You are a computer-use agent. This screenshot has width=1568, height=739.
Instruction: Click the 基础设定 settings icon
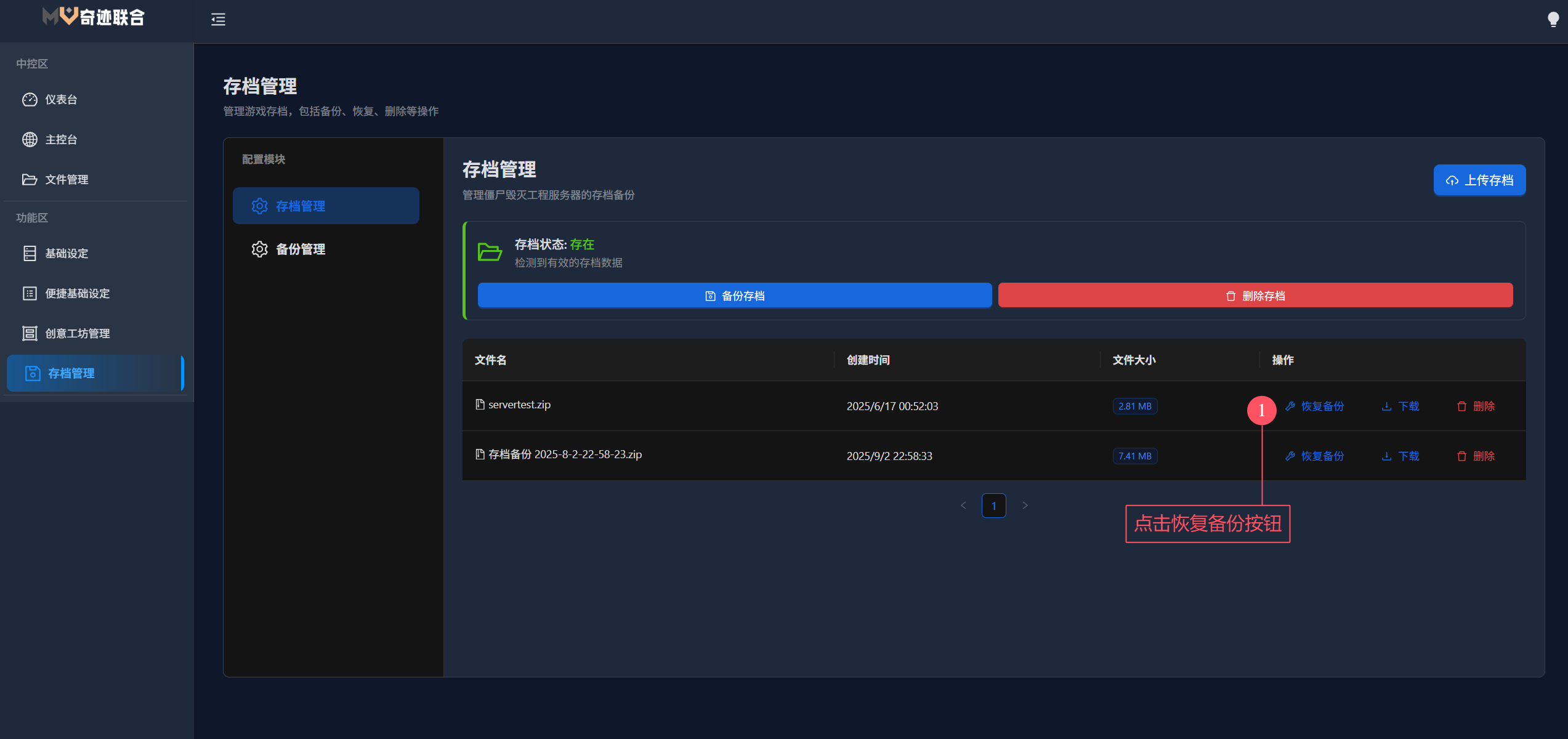point(31,253)
